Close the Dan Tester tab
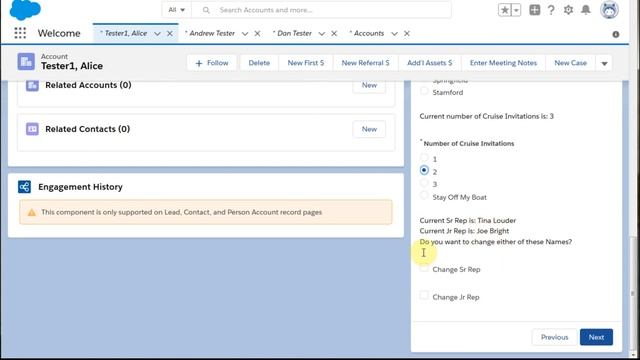 coord(334,33)
